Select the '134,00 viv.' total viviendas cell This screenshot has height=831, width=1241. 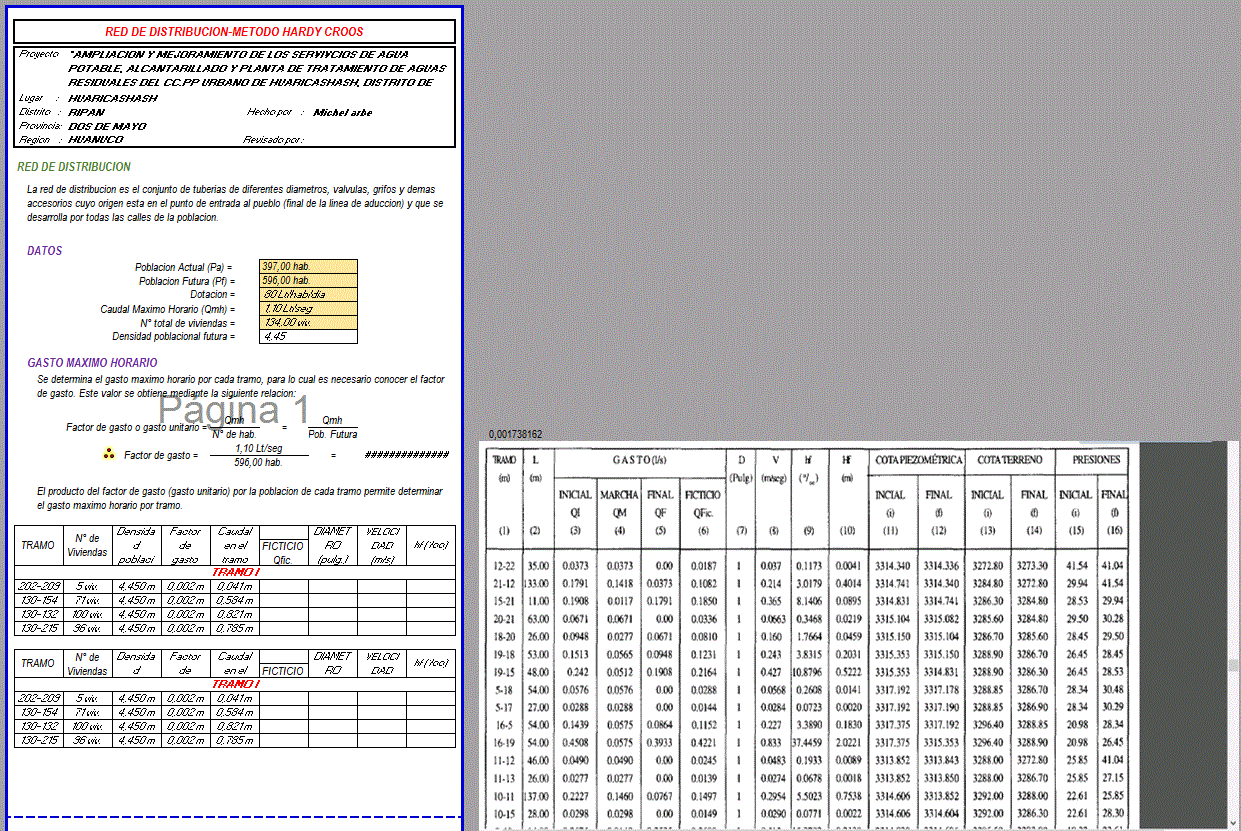coord(308,323)
